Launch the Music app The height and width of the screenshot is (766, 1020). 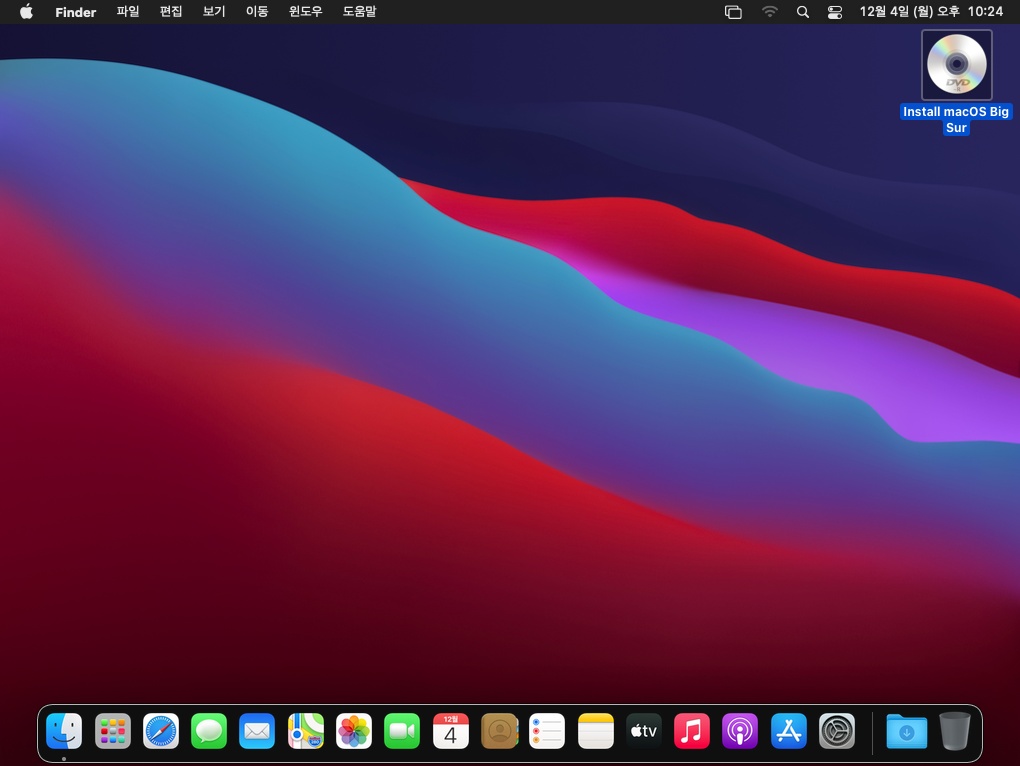pos(691,732)
